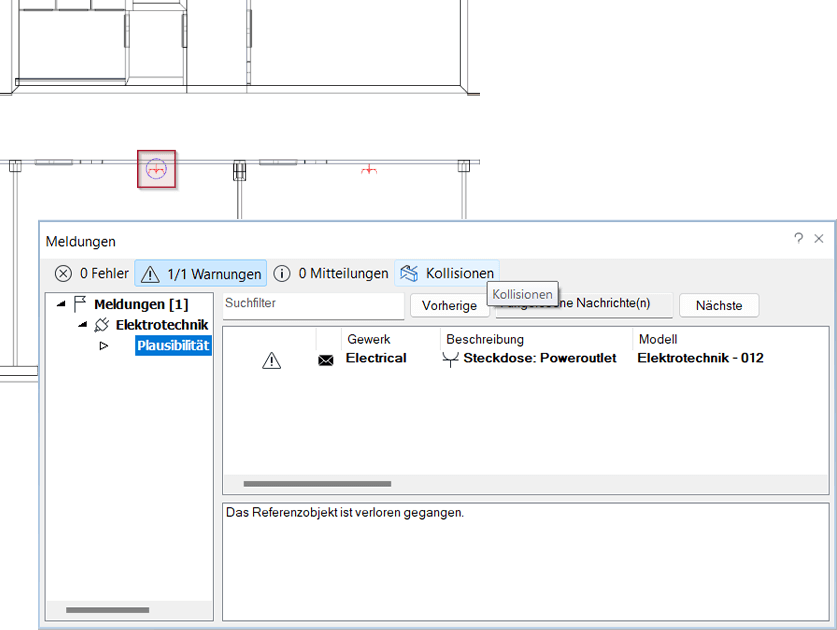Expand the Plausibilität tree node
The image size is (837, 630).
(103, 346)
